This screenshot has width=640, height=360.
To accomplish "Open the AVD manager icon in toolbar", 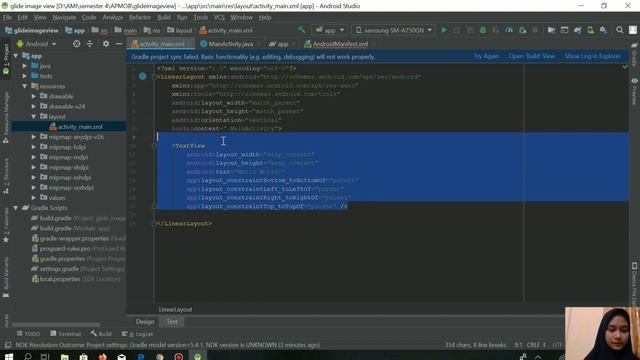I will (x=590, y=30).
